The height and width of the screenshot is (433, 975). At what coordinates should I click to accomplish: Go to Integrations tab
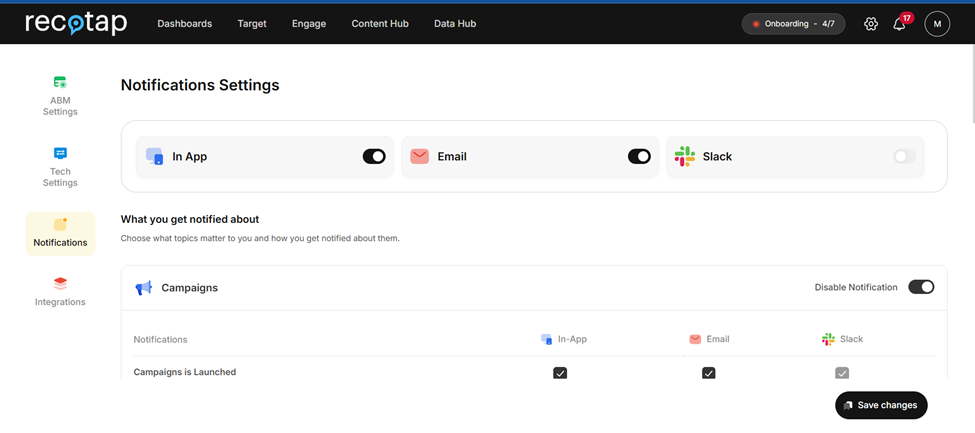(60, 292)
